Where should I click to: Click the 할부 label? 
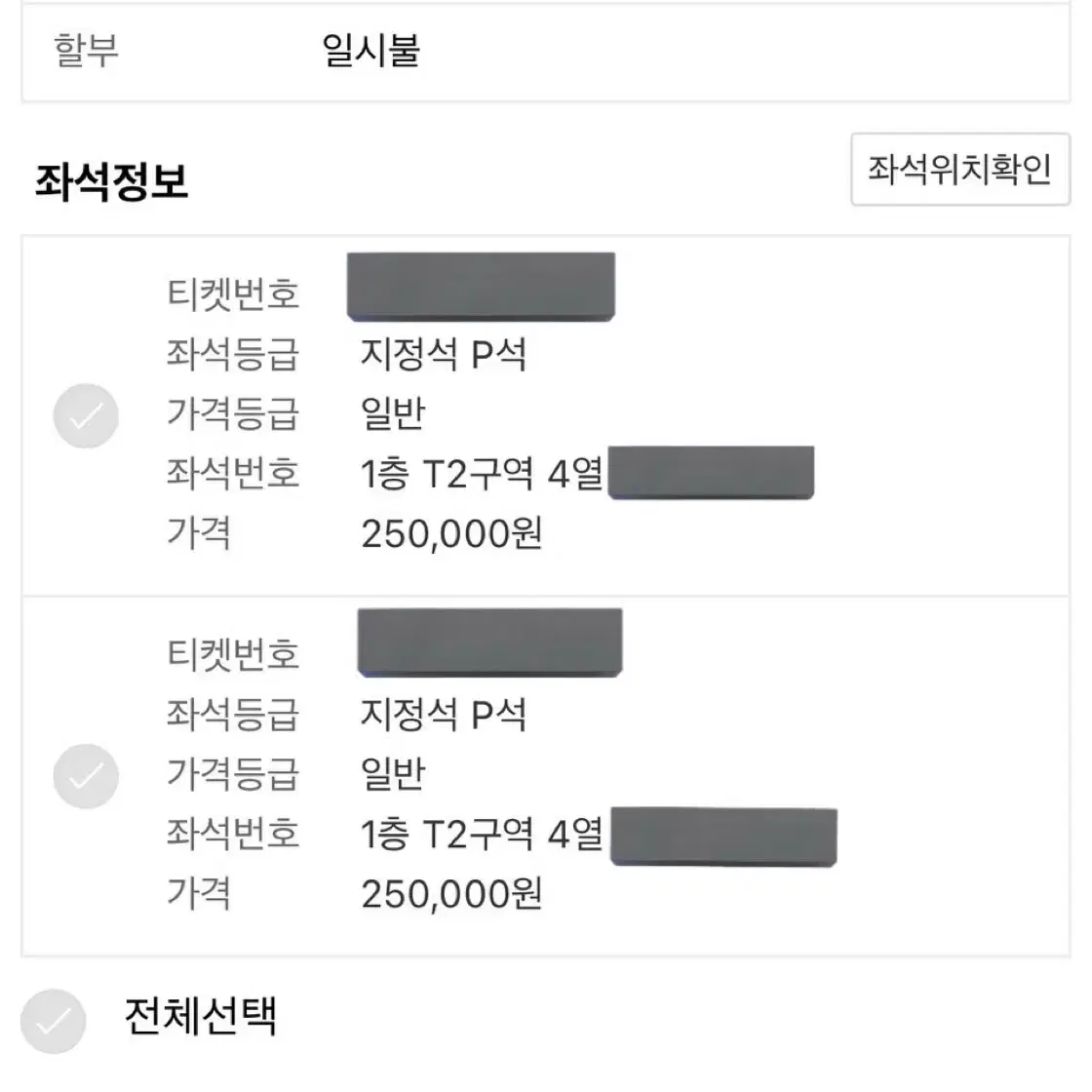click(87, 50)
